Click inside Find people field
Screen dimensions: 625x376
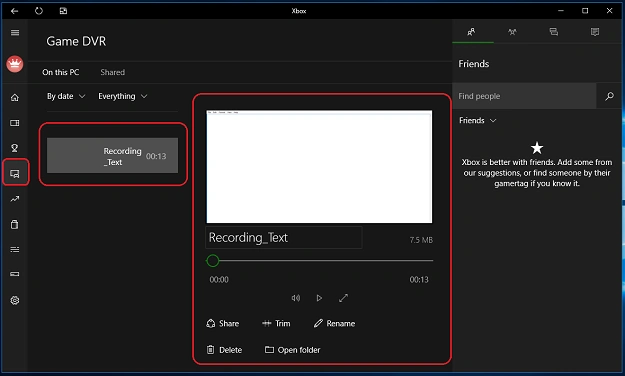tap(524, 96)
